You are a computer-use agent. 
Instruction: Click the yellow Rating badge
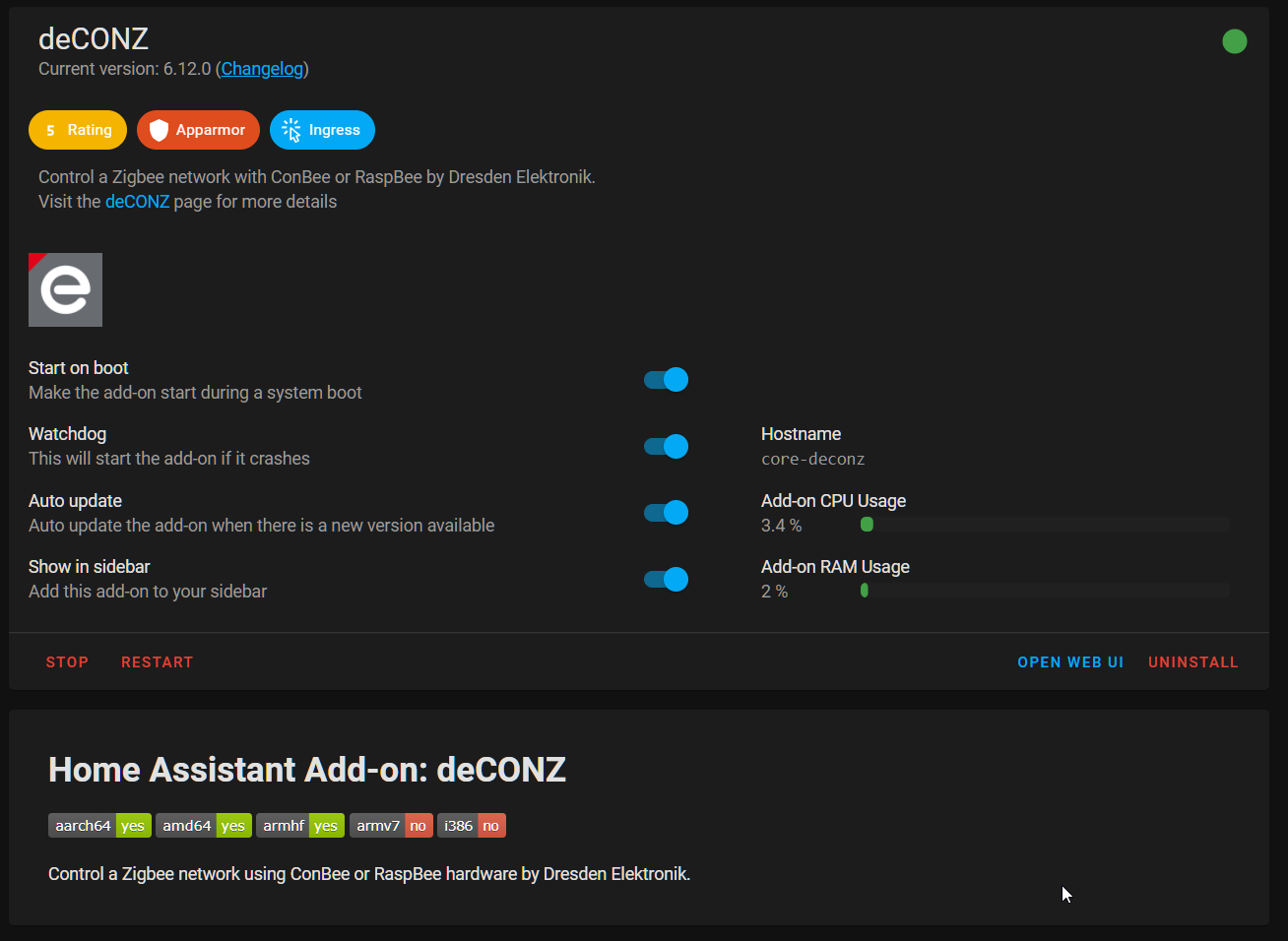pyautogui.click(x=78, y=129)
